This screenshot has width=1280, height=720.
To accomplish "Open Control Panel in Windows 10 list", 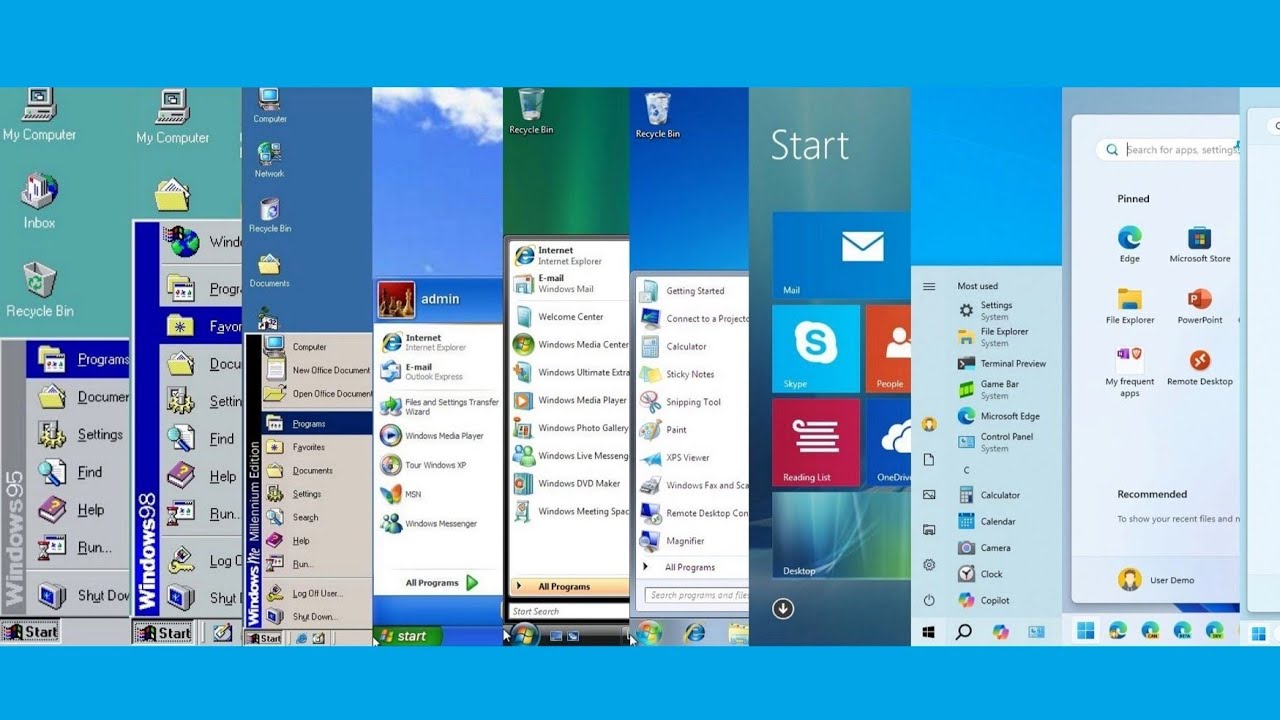I will 995,442.
